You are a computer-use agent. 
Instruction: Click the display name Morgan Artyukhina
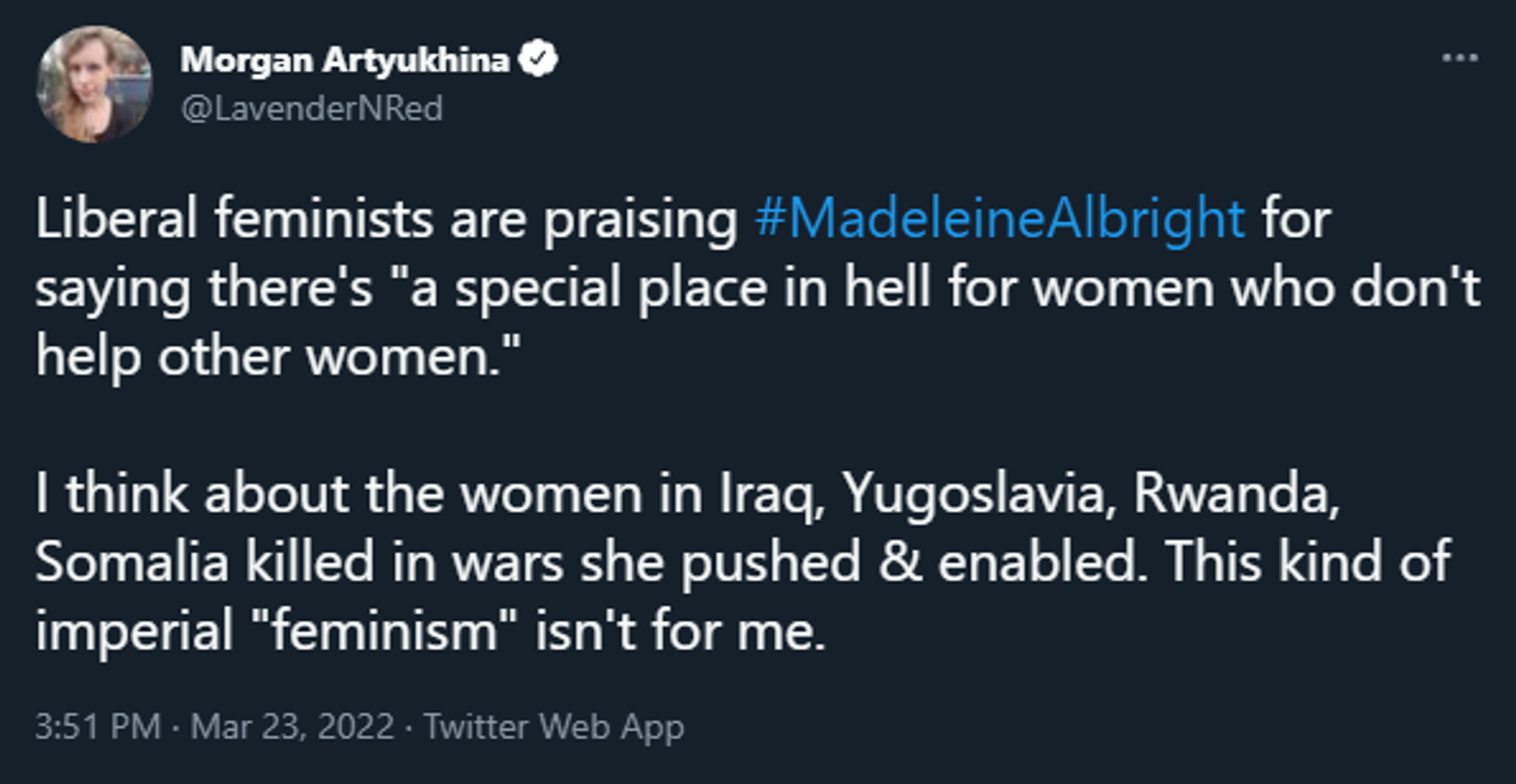(344, 60)
